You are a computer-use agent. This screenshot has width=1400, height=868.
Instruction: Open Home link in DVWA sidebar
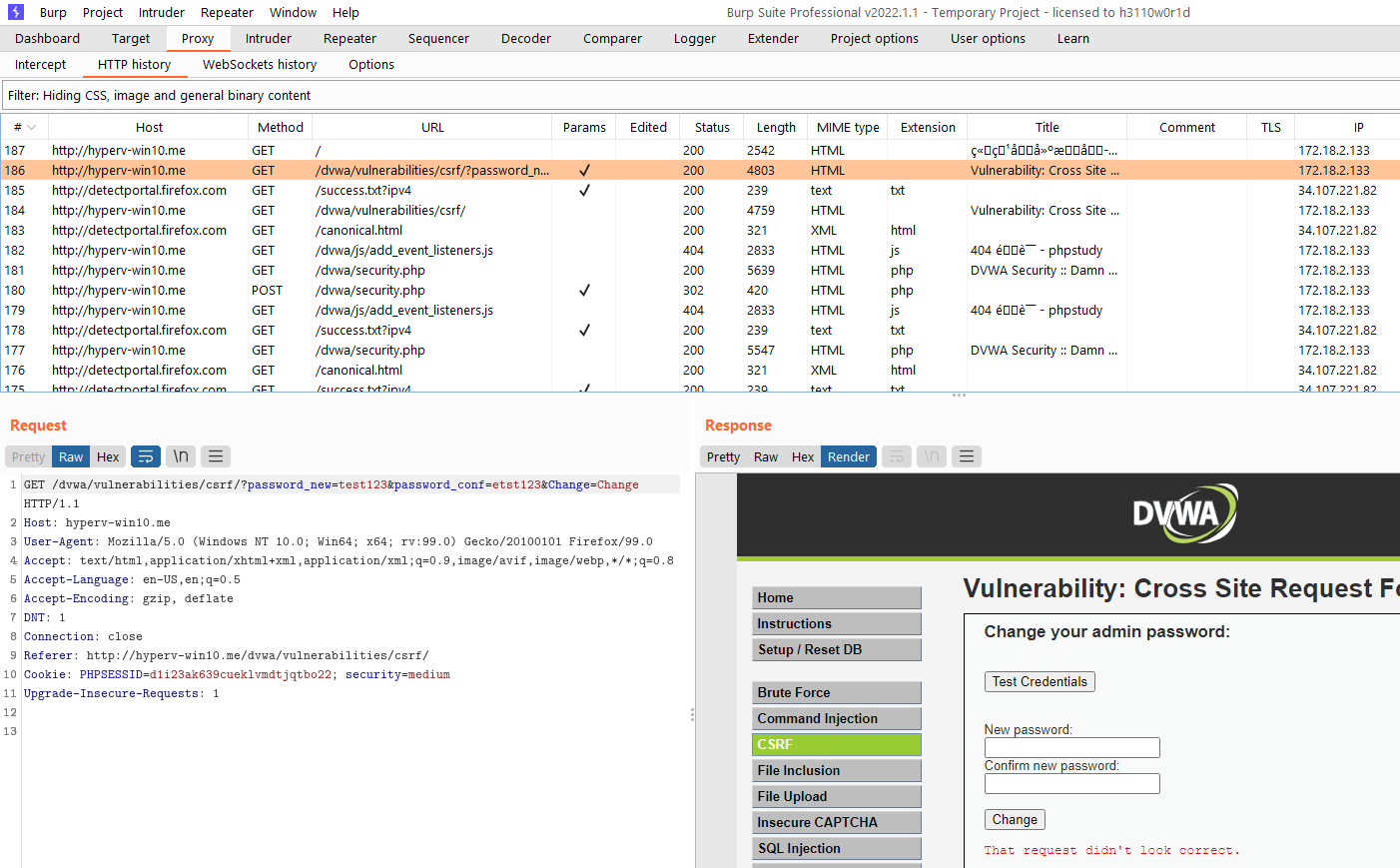(x=837, y=597)
